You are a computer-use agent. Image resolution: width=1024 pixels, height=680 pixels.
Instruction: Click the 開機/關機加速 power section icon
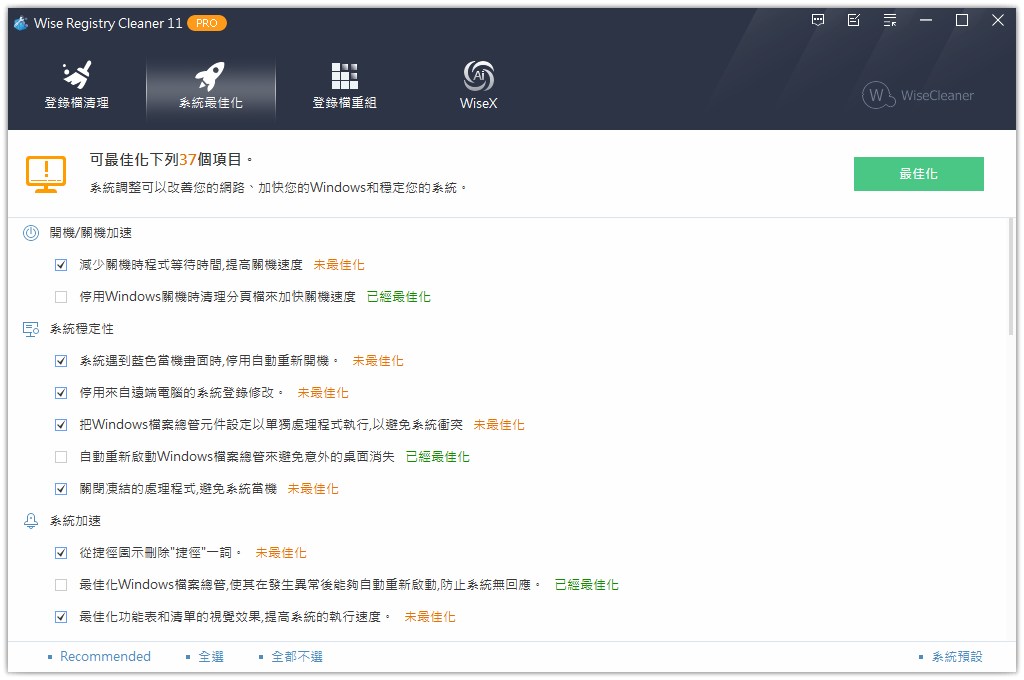31,233
